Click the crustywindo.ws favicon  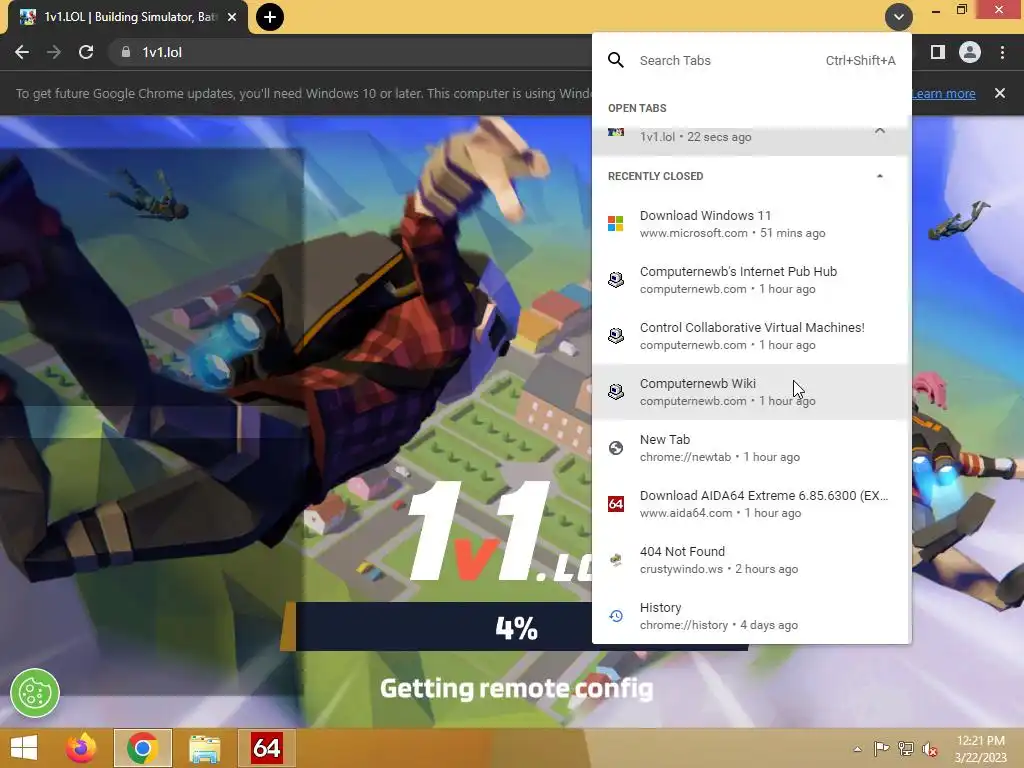(615, 560)
